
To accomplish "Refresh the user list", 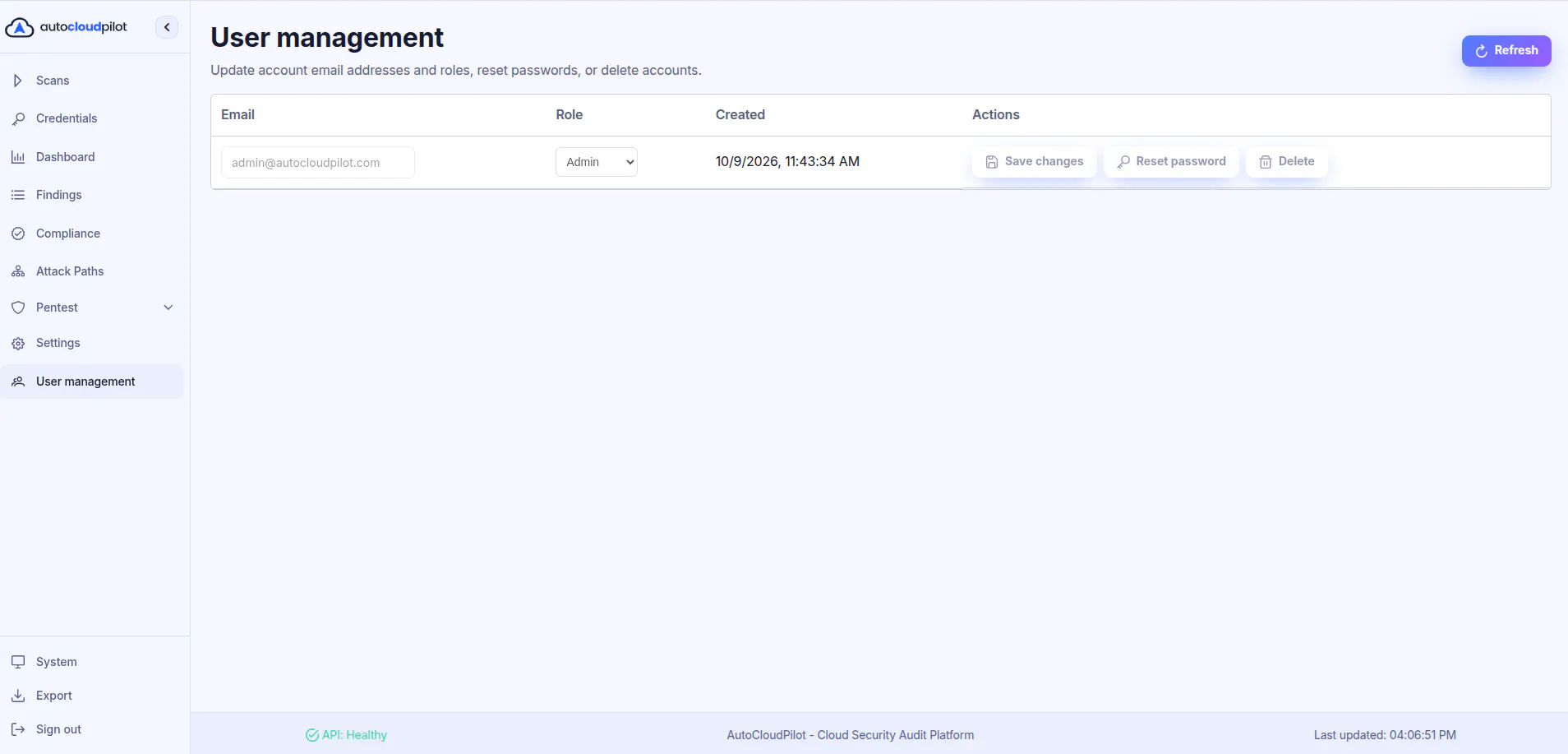I will [x=1506, y=51].
